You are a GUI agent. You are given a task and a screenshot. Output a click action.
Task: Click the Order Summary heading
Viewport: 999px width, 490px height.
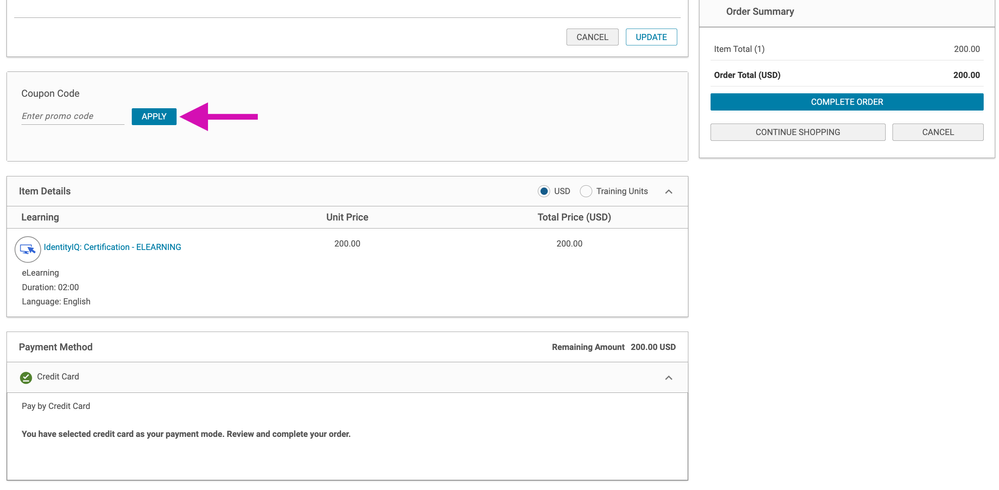pos(760,12)
